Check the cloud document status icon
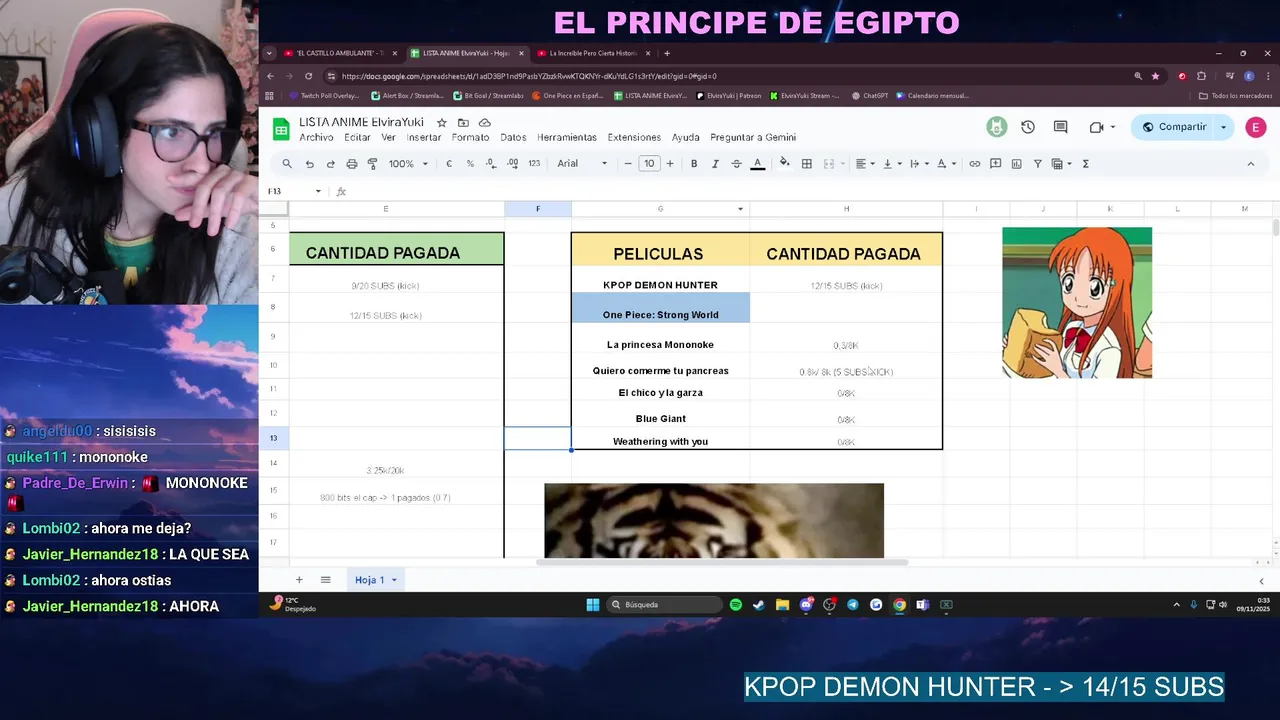Image resolution: width=1280 pixels, height=720 pixels. (484, 122)
